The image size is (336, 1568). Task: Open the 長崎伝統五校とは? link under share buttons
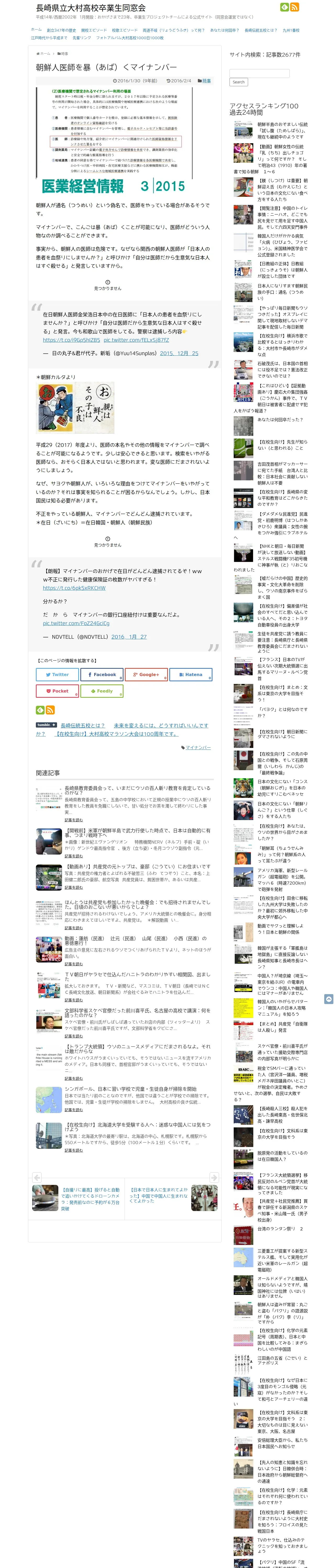tap(83, 725)
